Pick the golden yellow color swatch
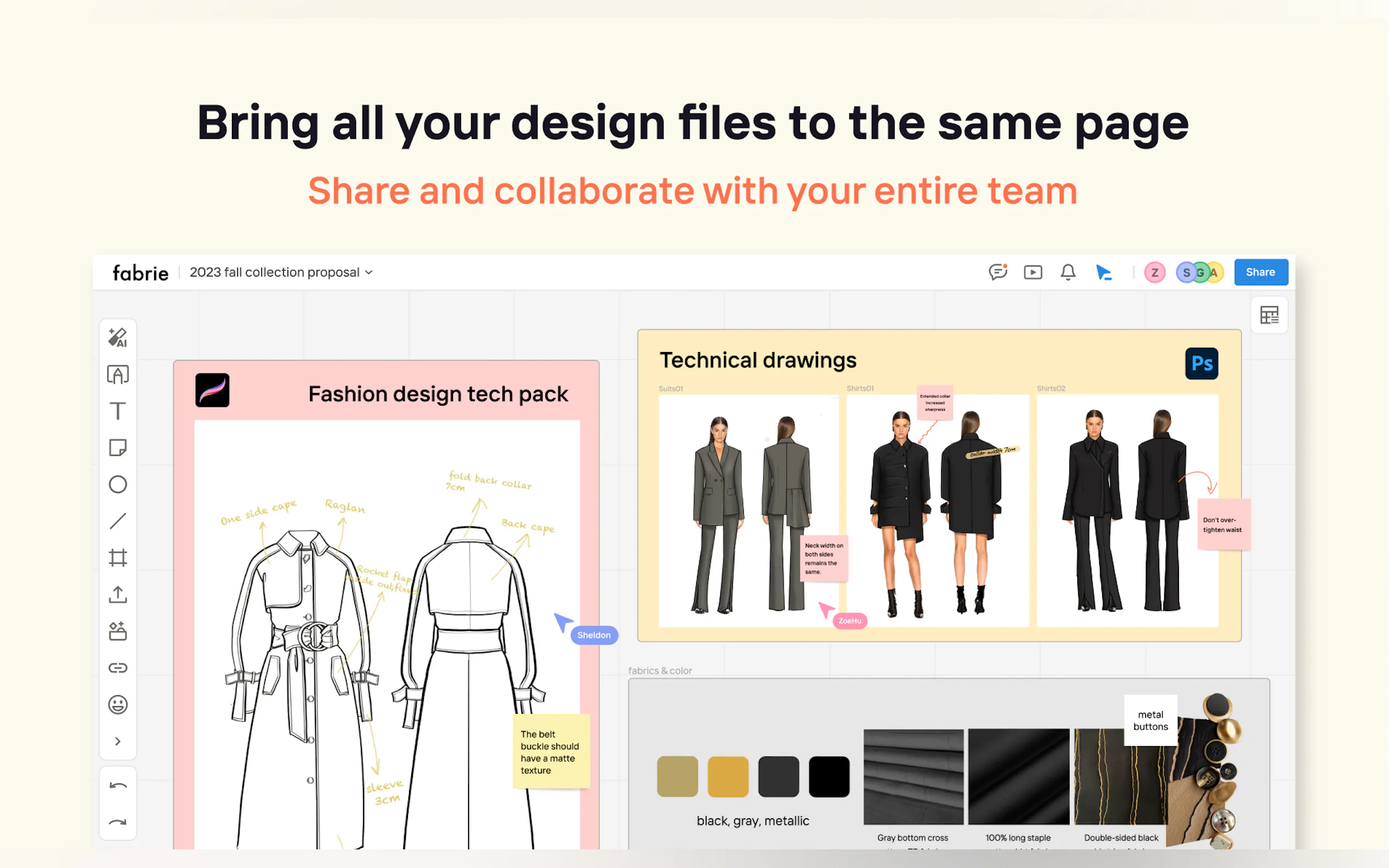 pos(728,777)
